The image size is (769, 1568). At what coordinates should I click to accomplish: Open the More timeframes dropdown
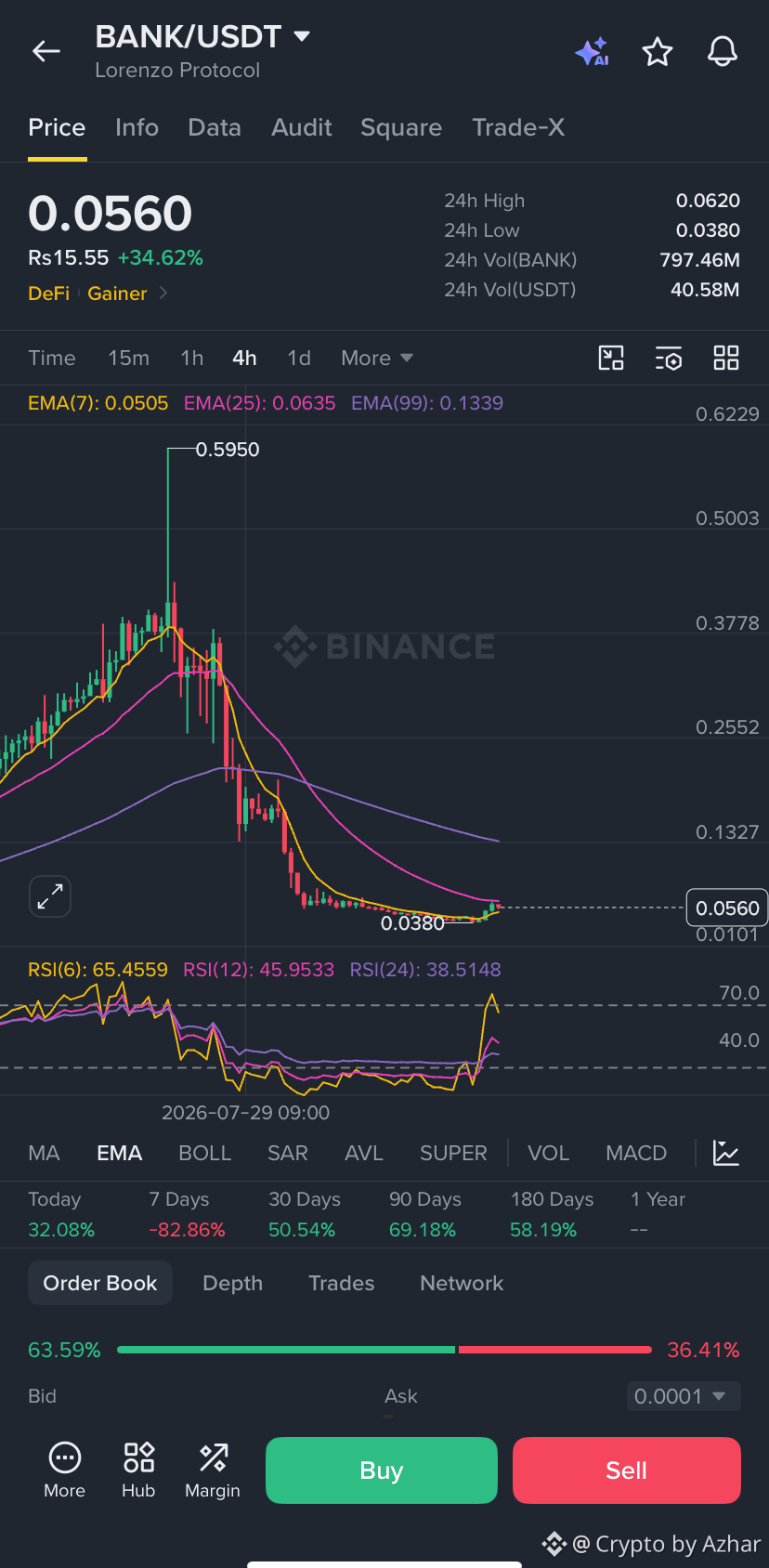[x=377, y=358]
